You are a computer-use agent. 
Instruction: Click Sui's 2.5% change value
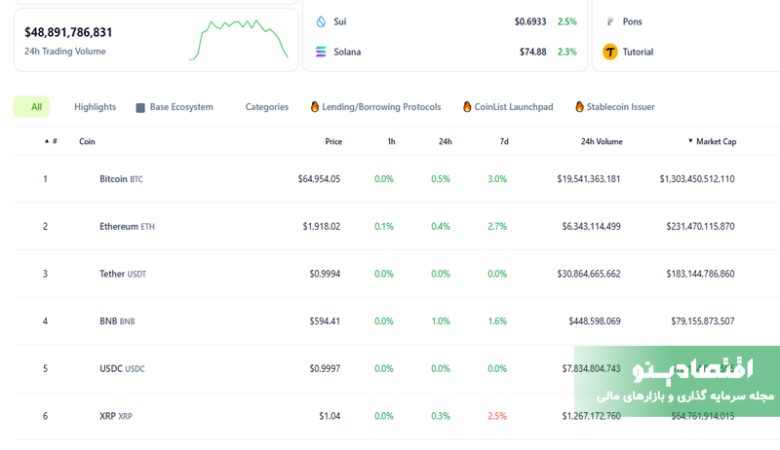(567, 21)
